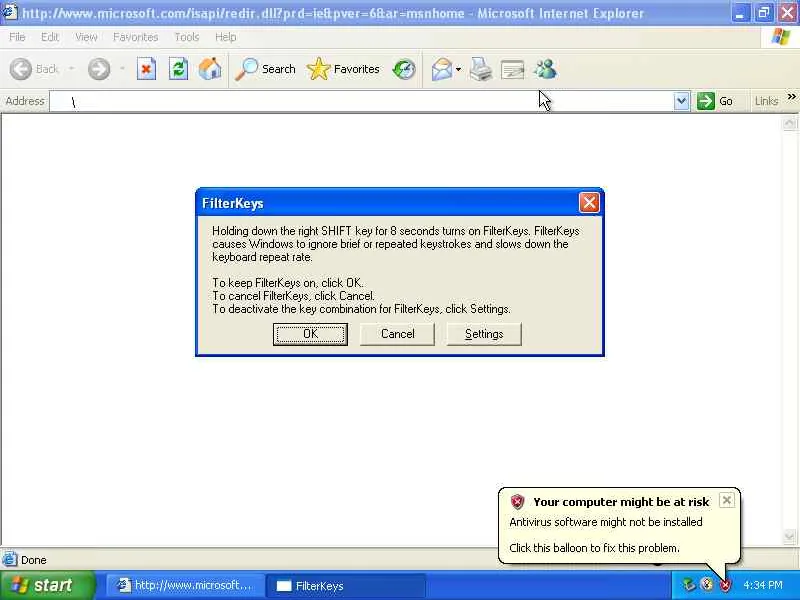Open the History icon in toolbar
Screen dimensions: 800x600
click(x=404, y=69)
